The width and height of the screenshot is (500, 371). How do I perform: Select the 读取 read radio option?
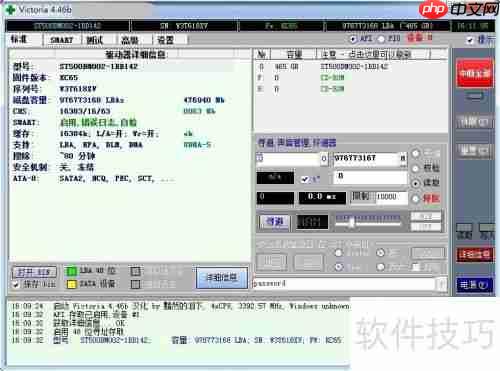[x=415, y=183]
